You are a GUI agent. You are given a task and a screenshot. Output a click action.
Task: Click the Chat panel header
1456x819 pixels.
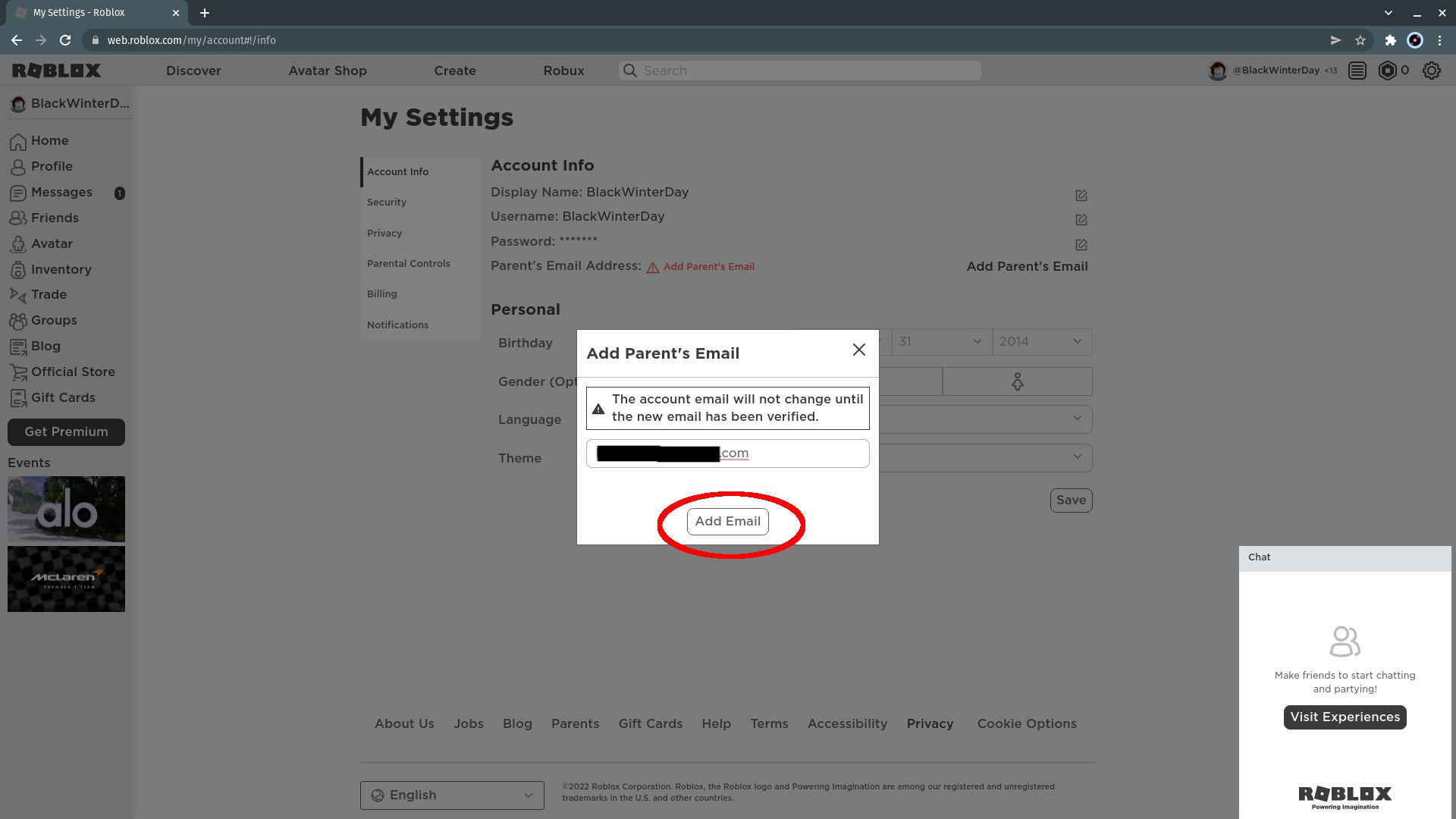[x=1345, y=558]
